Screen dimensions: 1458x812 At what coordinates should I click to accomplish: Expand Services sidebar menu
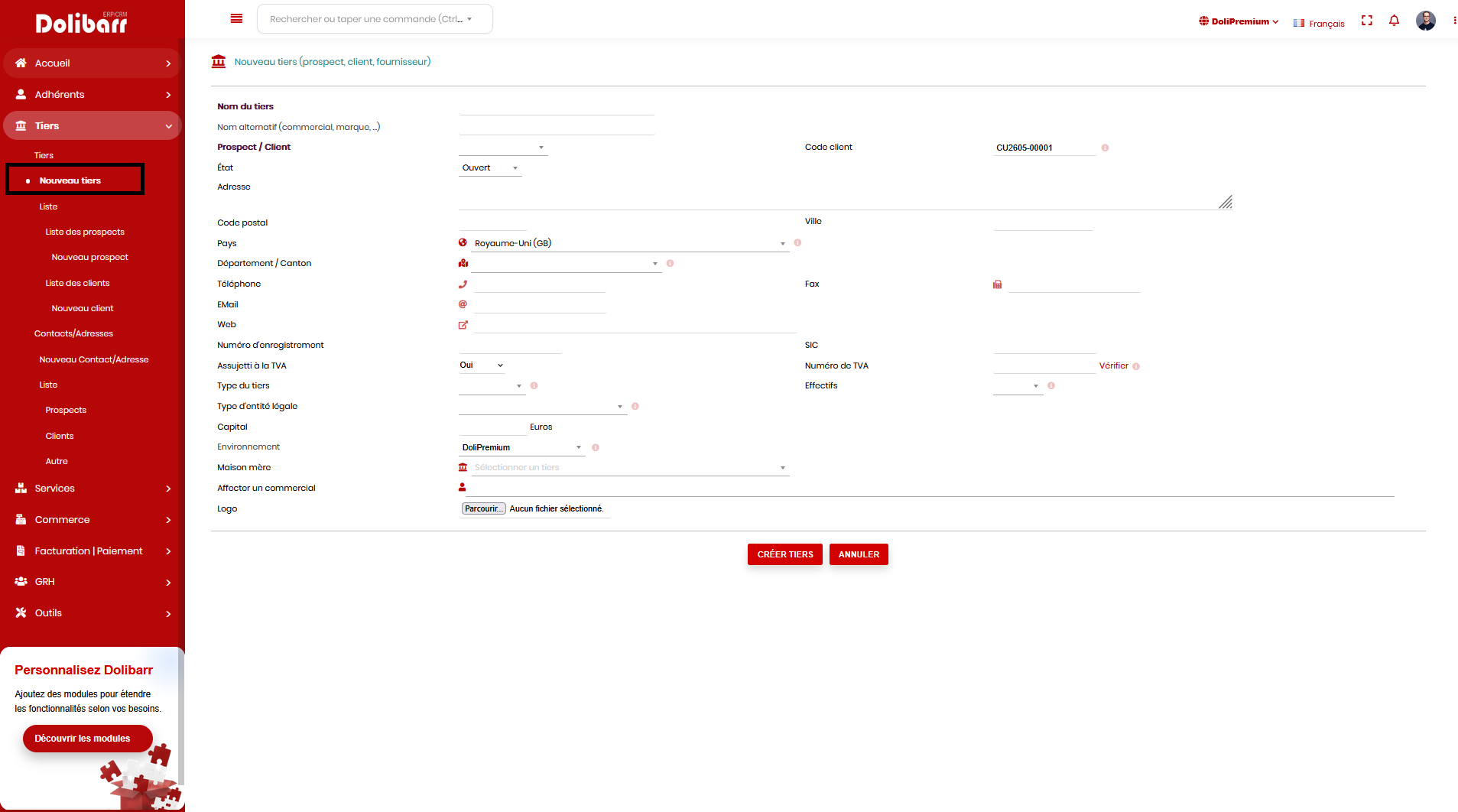92,488
